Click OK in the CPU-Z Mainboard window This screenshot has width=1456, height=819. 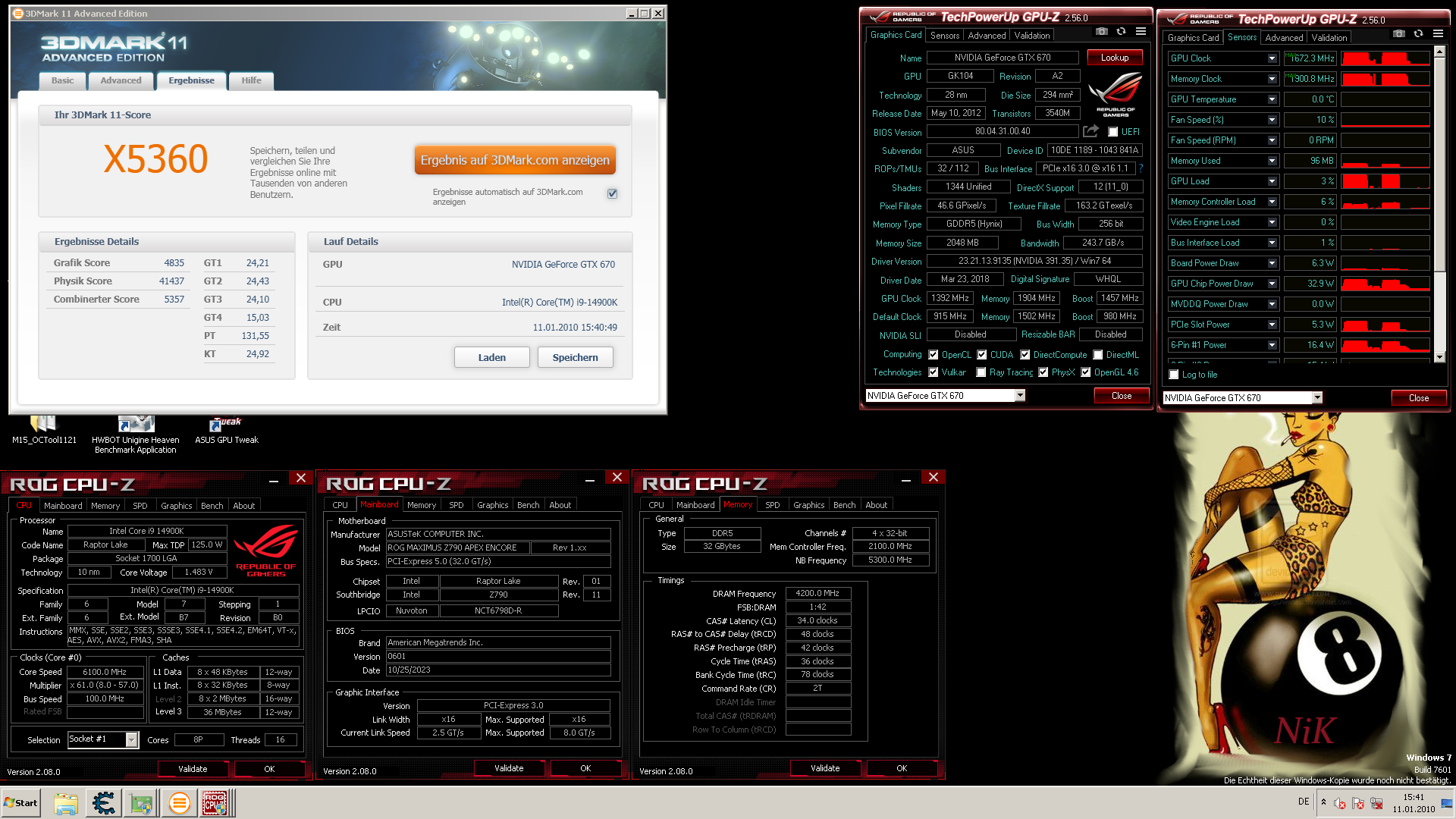click(x=585, y=768)
